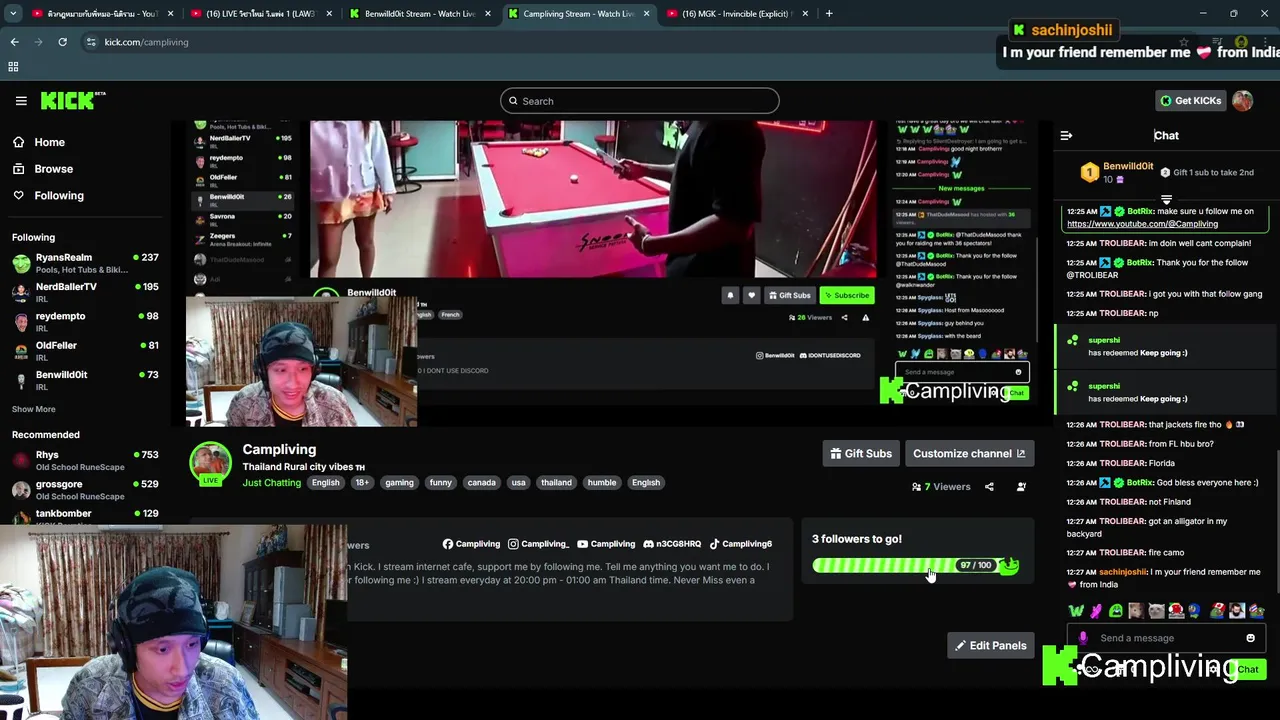Select the canada tag

pos(481,483)
